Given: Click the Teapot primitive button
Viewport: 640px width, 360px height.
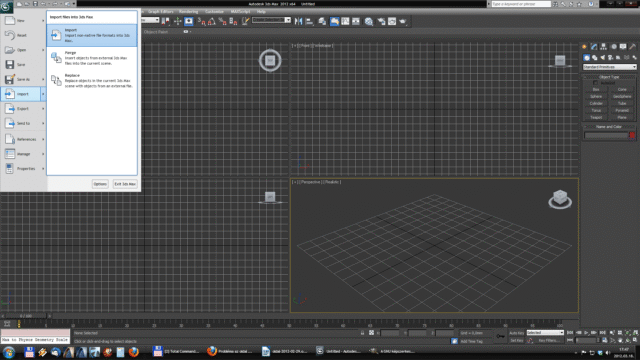Looking at the screenshot, I should [596, 117].
